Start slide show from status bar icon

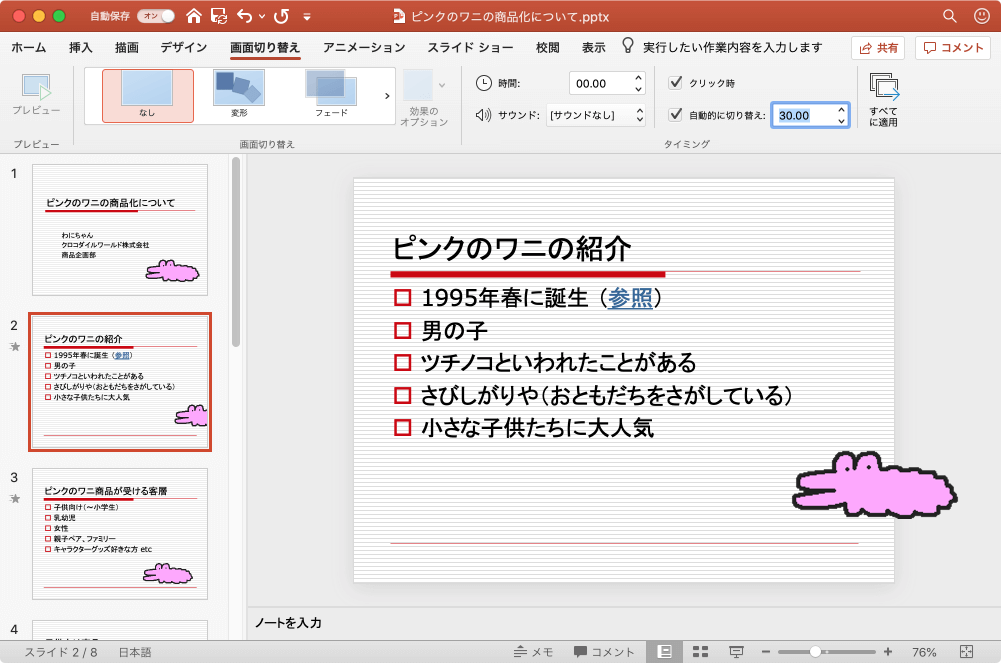[736, 652]
